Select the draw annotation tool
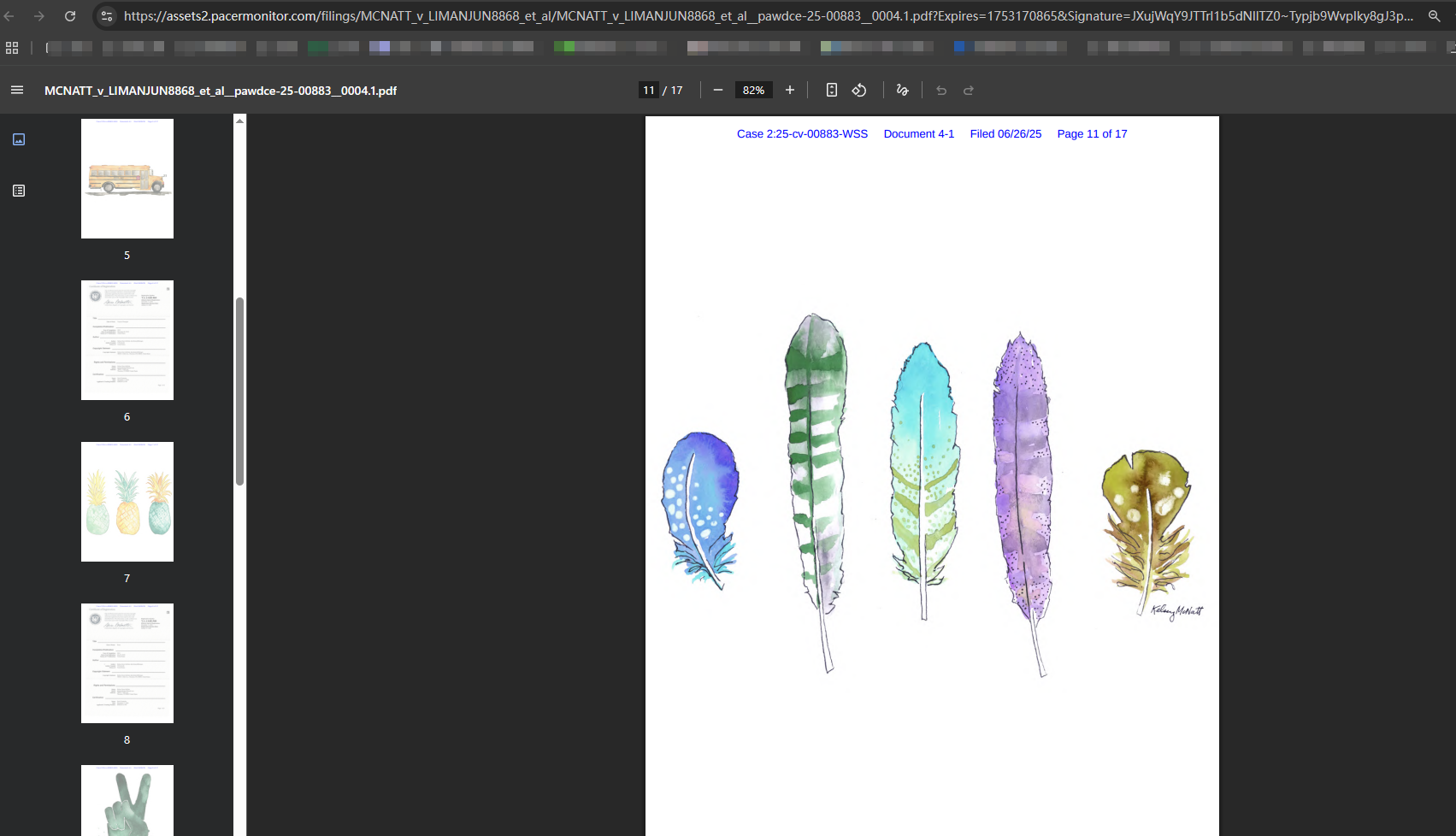Image resolution: width=1456 pixels, height=836 pixels. point(902,91)
